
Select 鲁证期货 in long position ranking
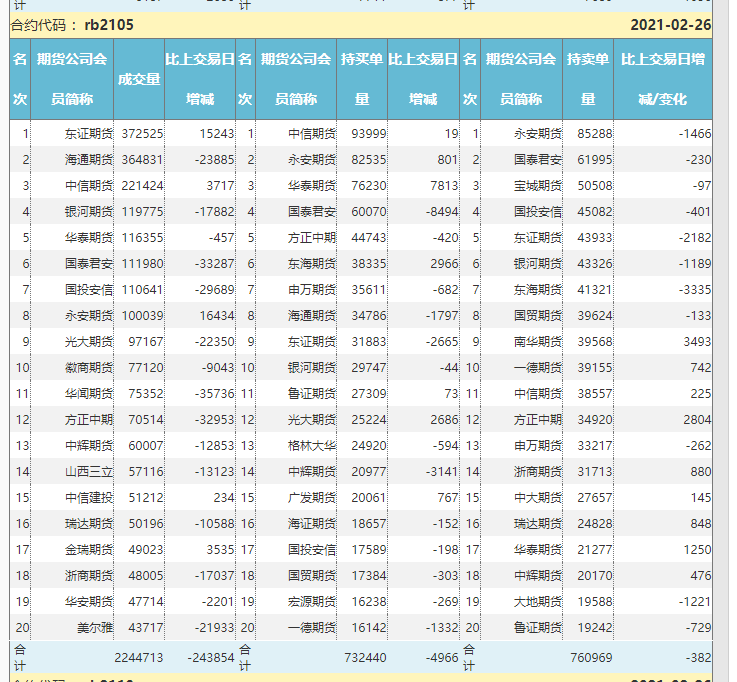(x=312, y=393)
